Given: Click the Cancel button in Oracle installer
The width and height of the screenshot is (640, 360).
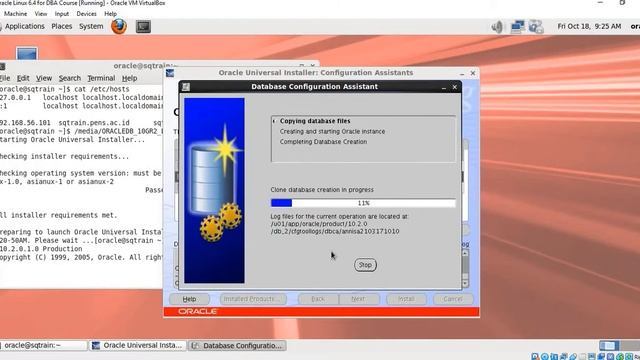Looking at the screenshot, I should click(x=453, y=299).
